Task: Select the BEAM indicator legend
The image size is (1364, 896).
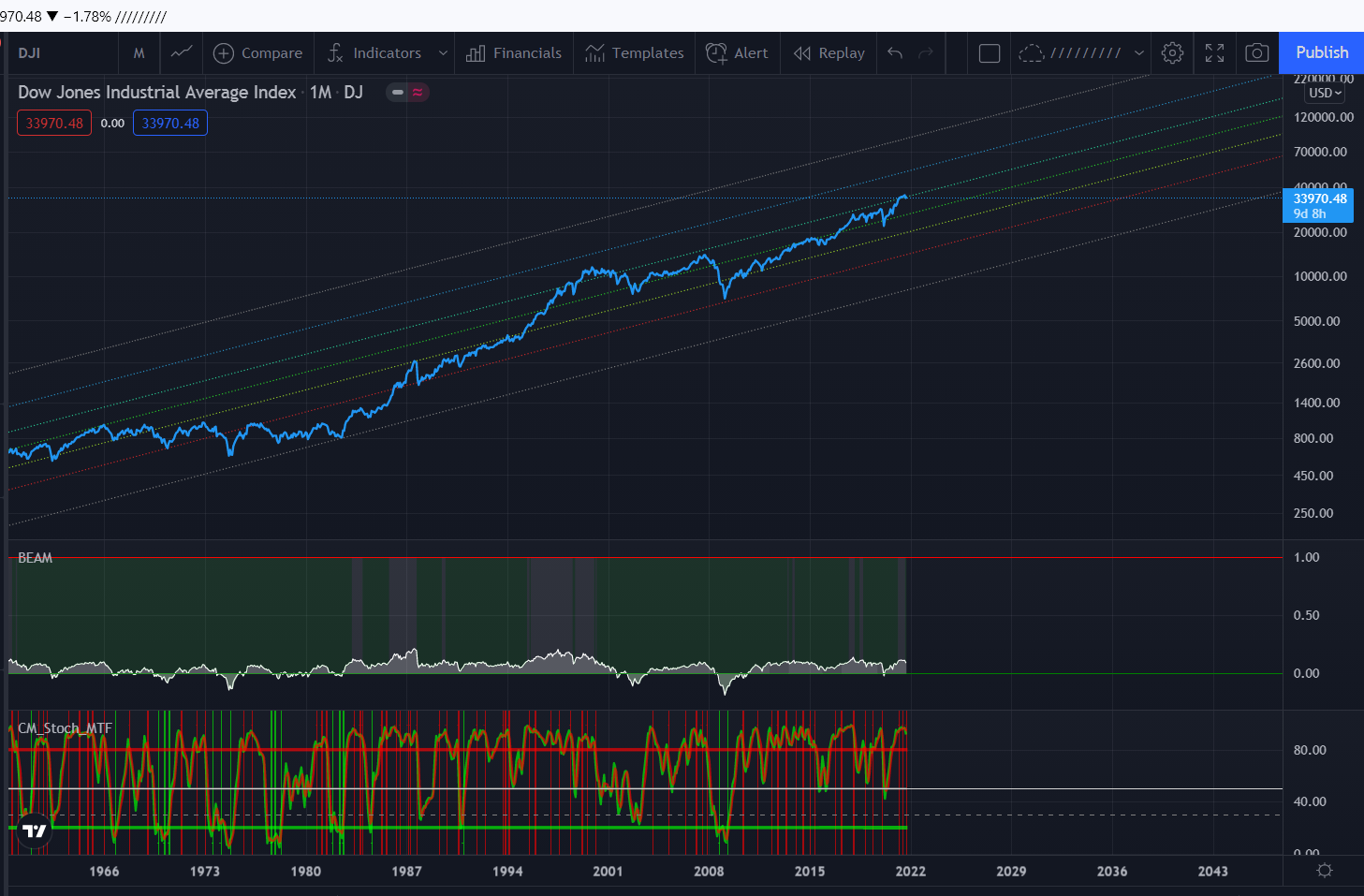Action: coord(36,558)
